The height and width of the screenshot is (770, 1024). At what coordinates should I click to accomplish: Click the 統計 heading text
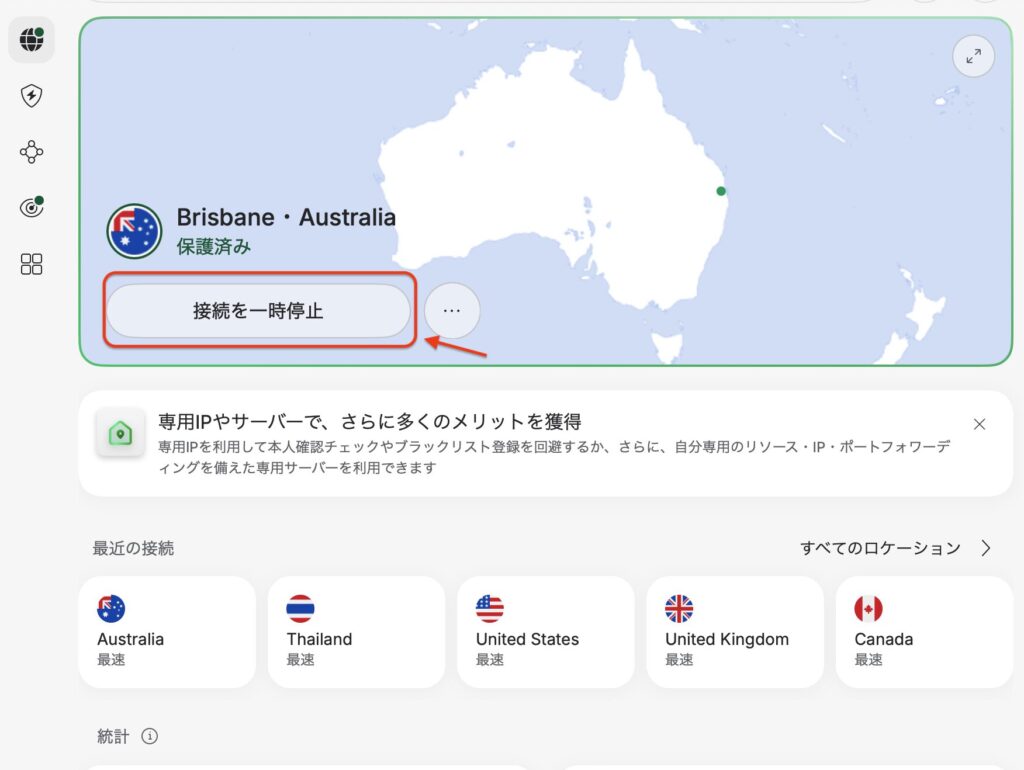113,737
